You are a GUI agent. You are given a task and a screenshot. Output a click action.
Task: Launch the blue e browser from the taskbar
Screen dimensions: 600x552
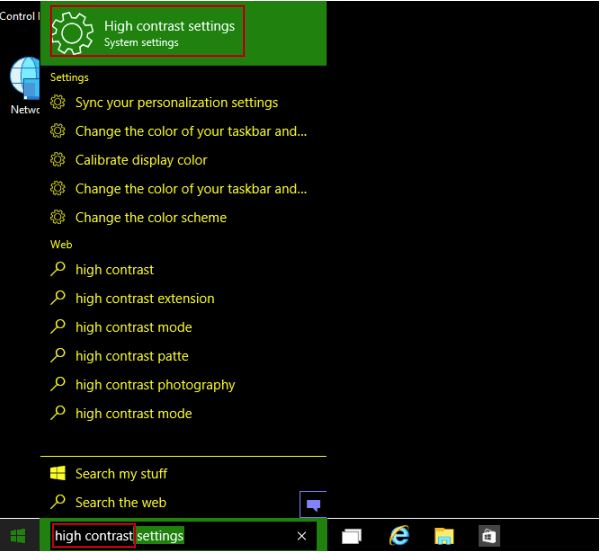point(399,537)
